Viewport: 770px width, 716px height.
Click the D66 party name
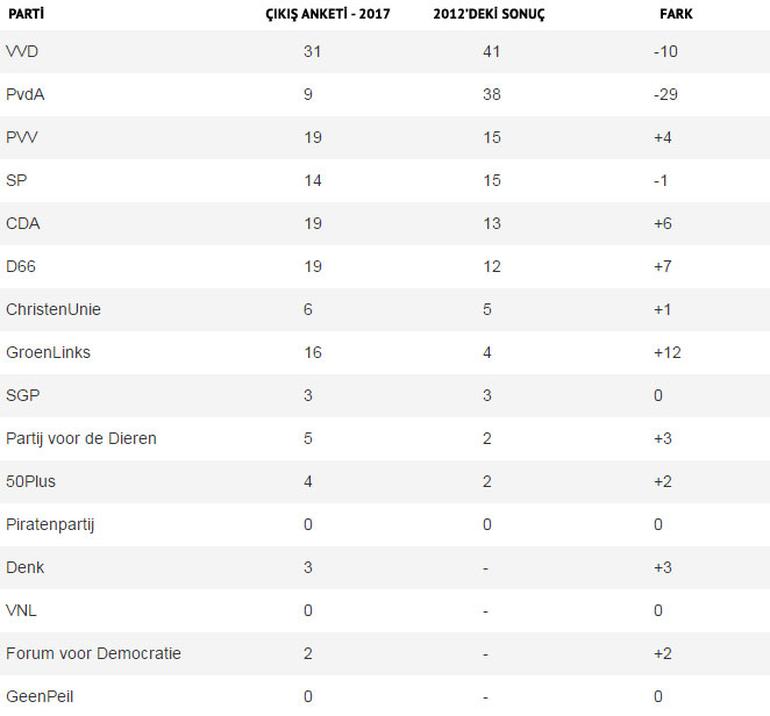coord(21,266)
